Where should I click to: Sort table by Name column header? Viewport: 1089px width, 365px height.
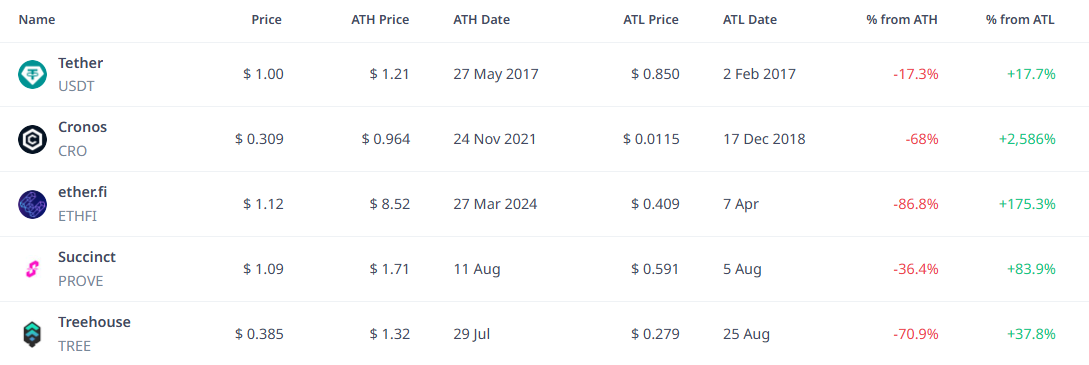37,20
